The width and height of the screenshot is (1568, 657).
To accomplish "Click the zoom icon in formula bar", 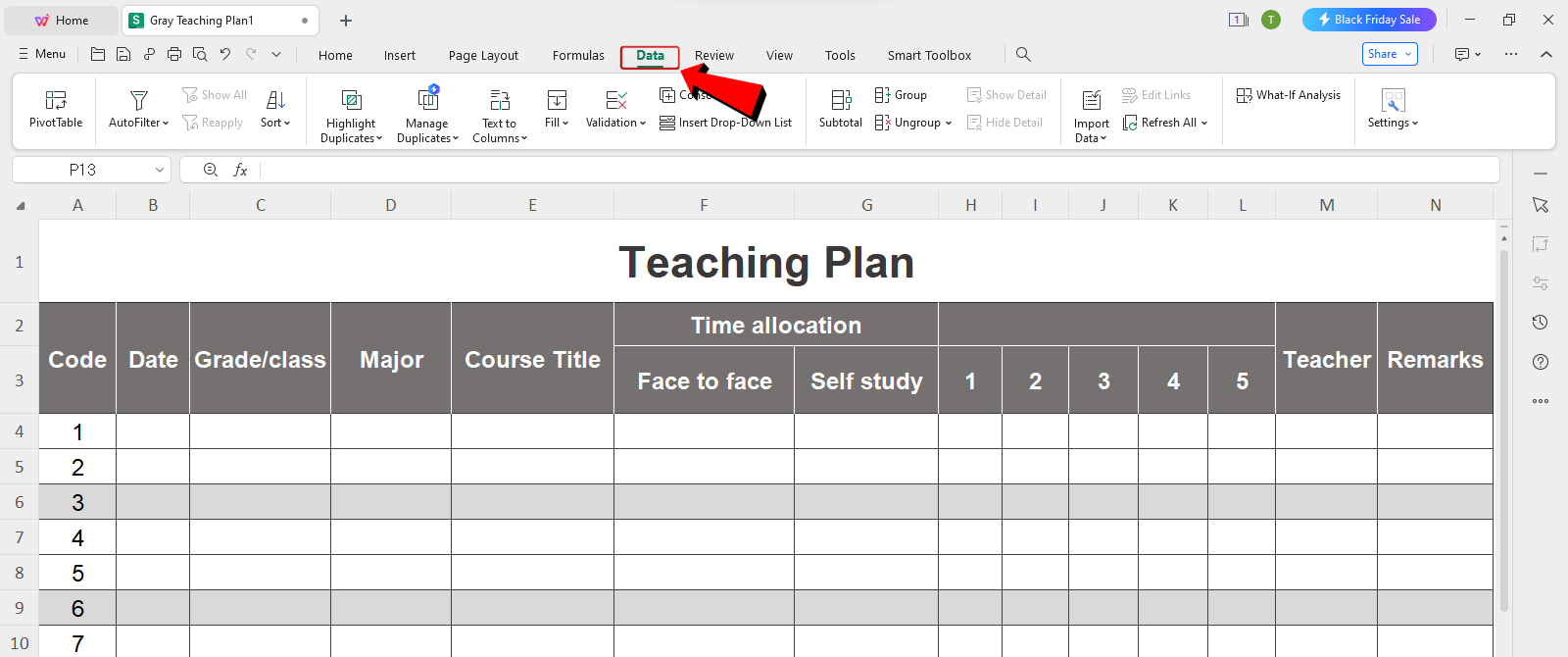I will point(210,170).
